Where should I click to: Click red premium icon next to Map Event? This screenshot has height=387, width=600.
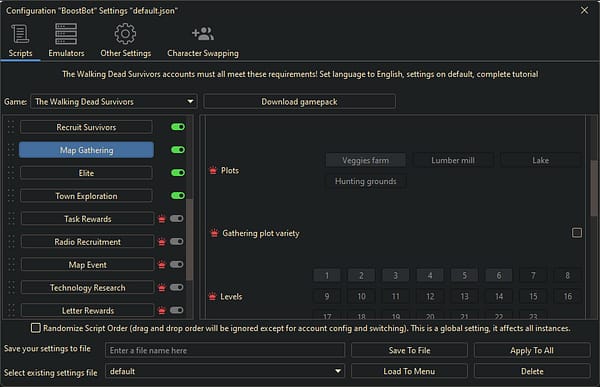[162, 265]
